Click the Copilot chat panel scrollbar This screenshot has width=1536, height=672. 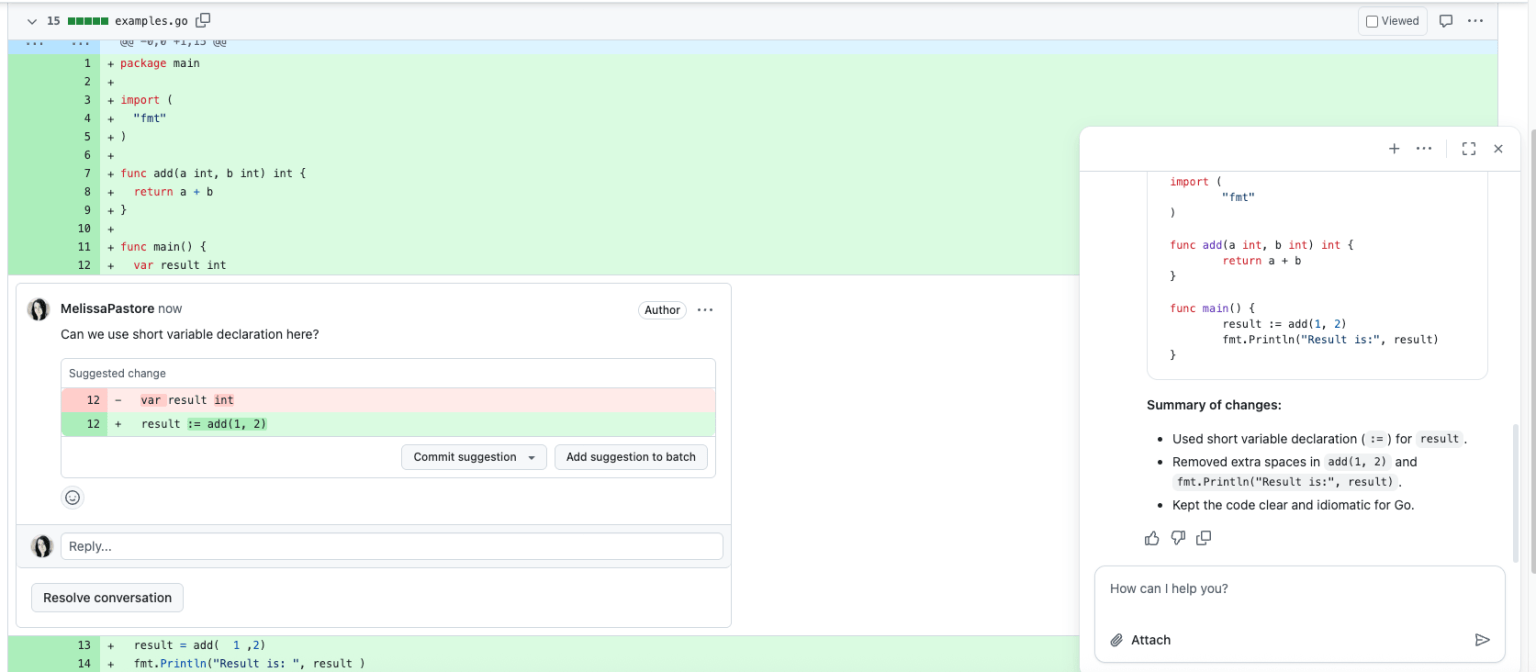click(1514, 494)
